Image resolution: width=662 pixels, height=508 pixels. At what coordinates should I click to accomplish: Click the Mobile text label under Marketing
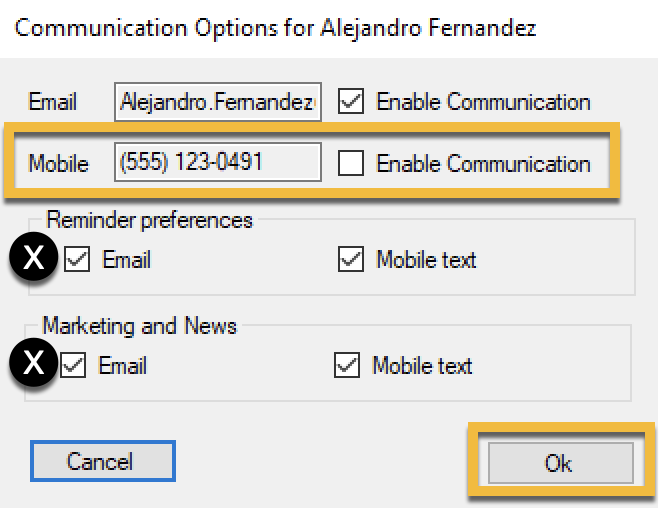click(x=422, y=365)
